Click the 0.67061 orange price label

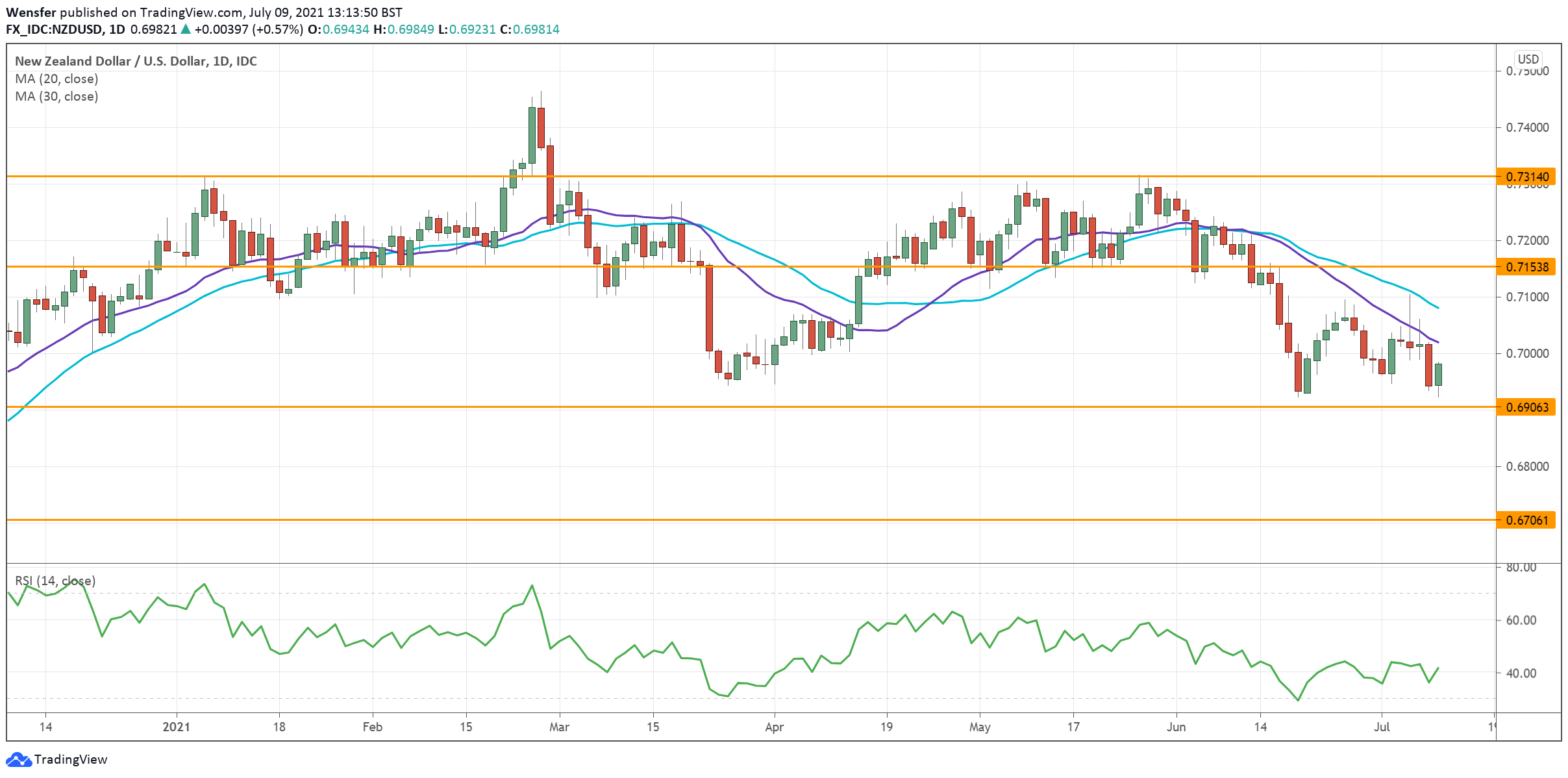coord(1526,520)
